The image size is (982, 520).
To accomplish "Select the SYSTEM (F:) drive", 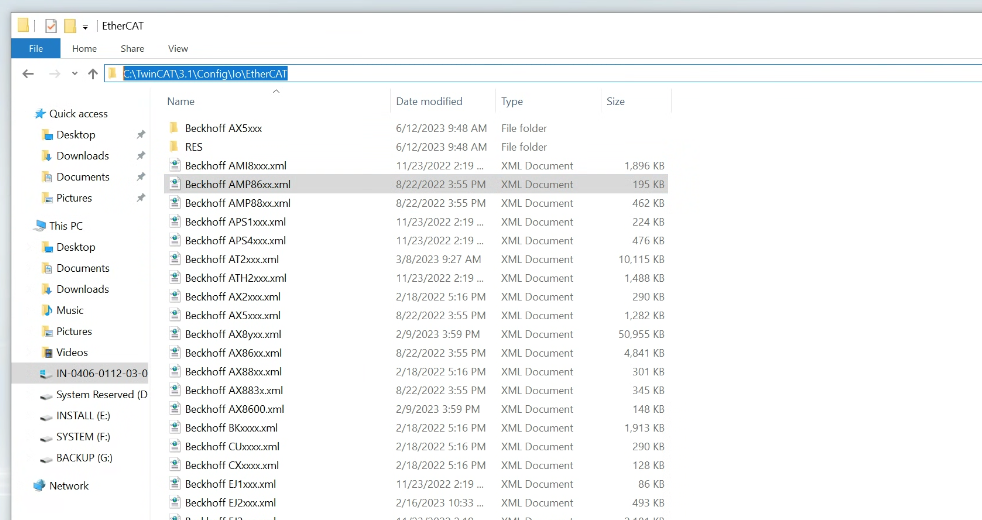I will click(x=83, y=437).
